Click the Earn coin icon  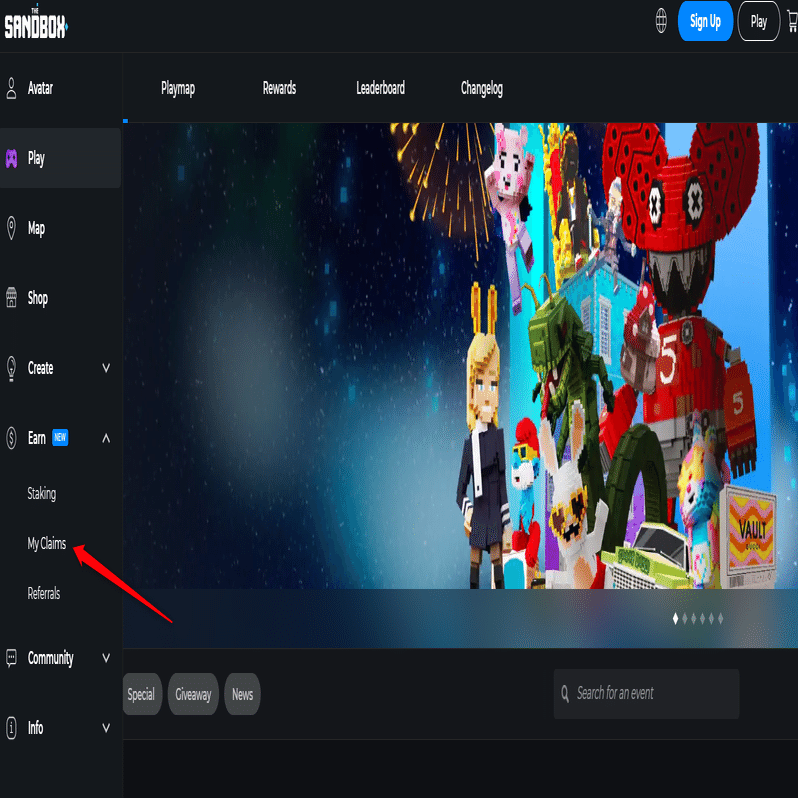tap(11, 438)
